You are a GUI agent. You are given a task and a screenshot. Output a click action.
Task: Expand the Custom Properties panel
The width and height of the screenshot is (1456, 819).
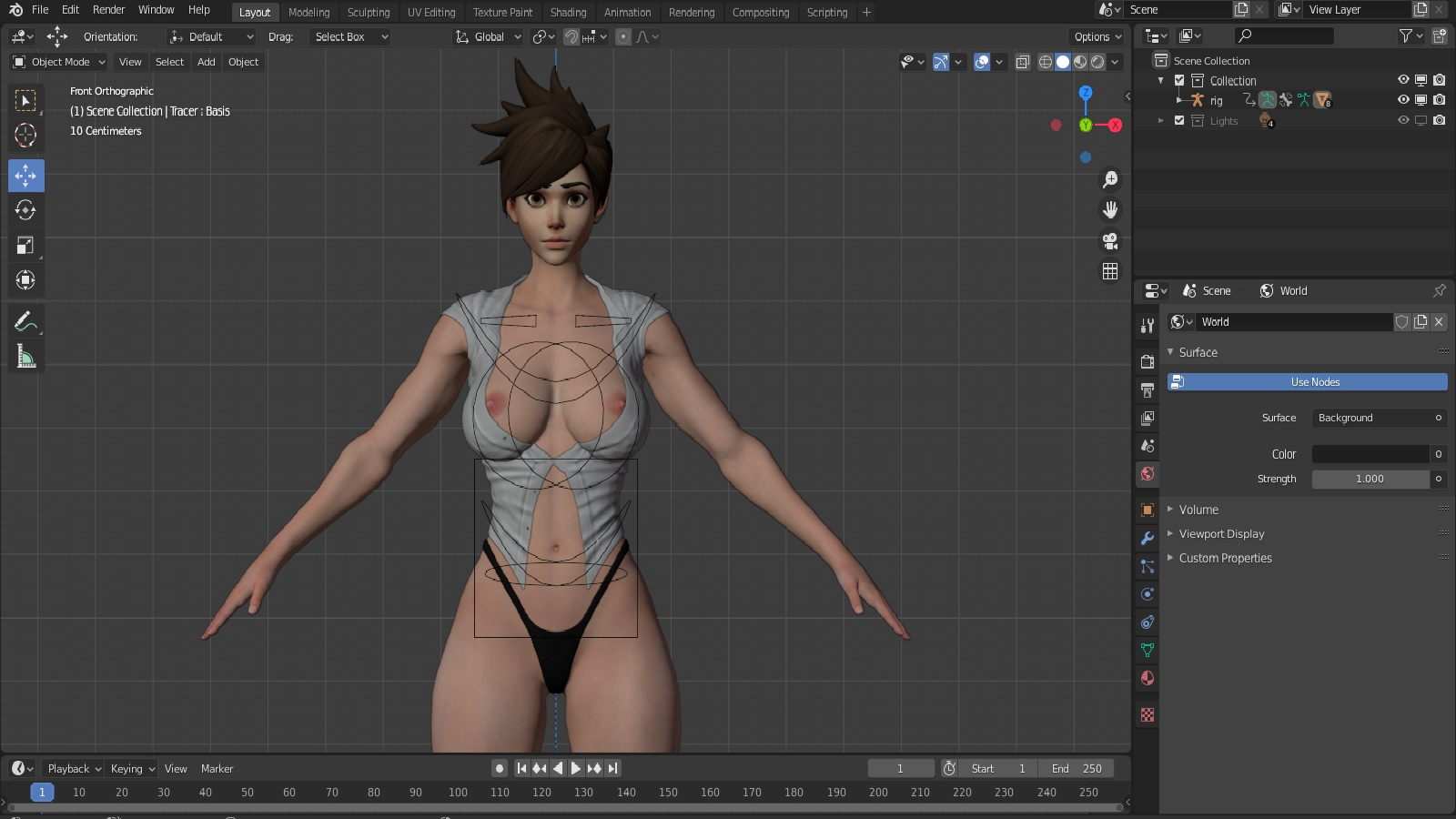coord(1225,558)
